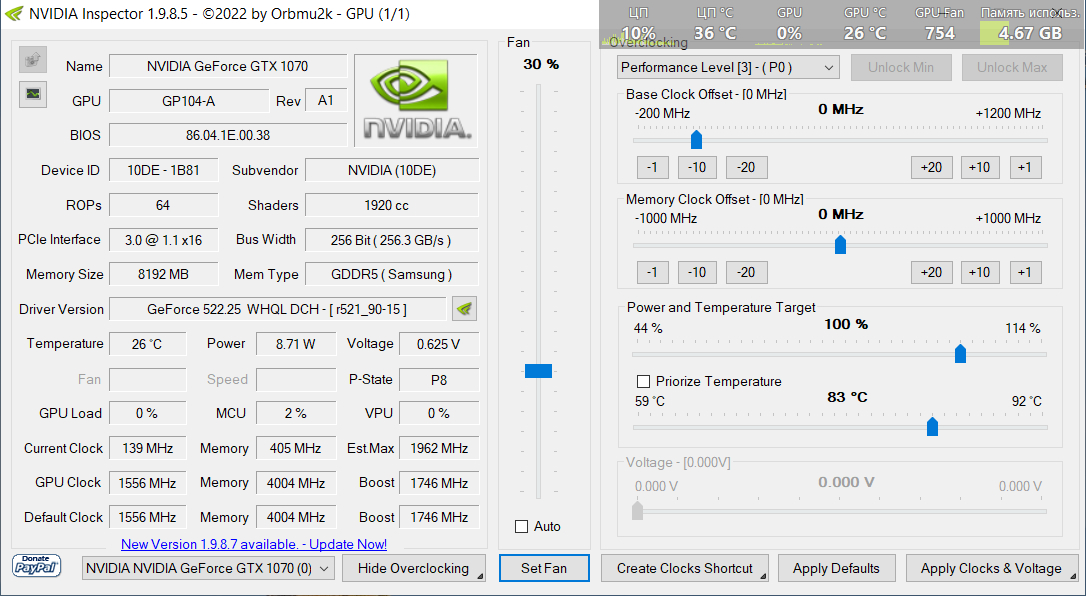This screenshot has height=596, width=1086.
Task: Click the temperature target slider handle
Action: point(932,426)
